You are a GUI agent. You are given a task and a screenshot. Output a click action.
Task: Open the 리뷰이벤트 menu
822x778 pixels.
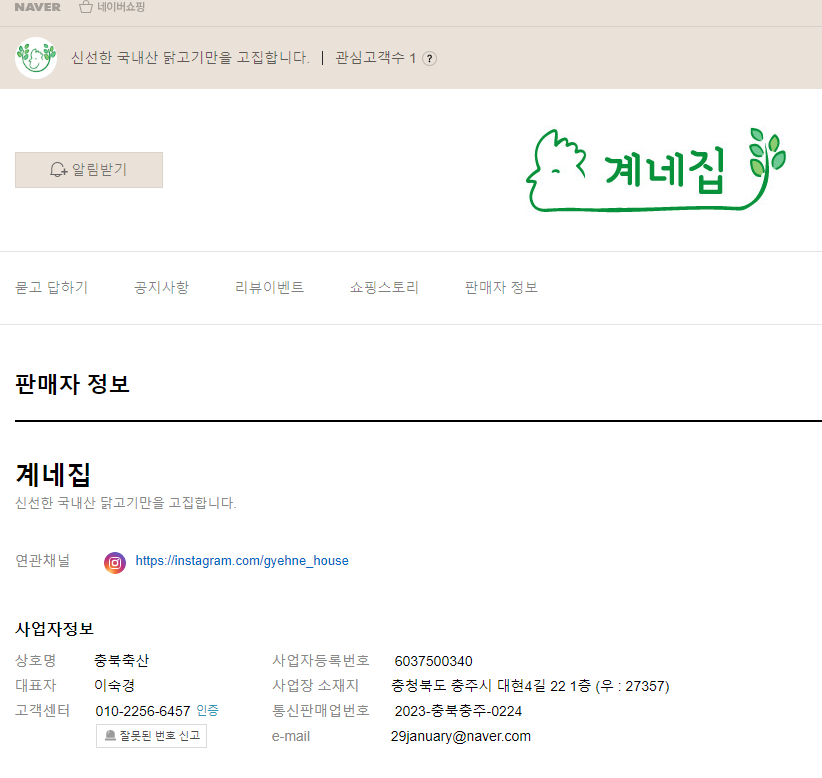[x=269, y=287]
